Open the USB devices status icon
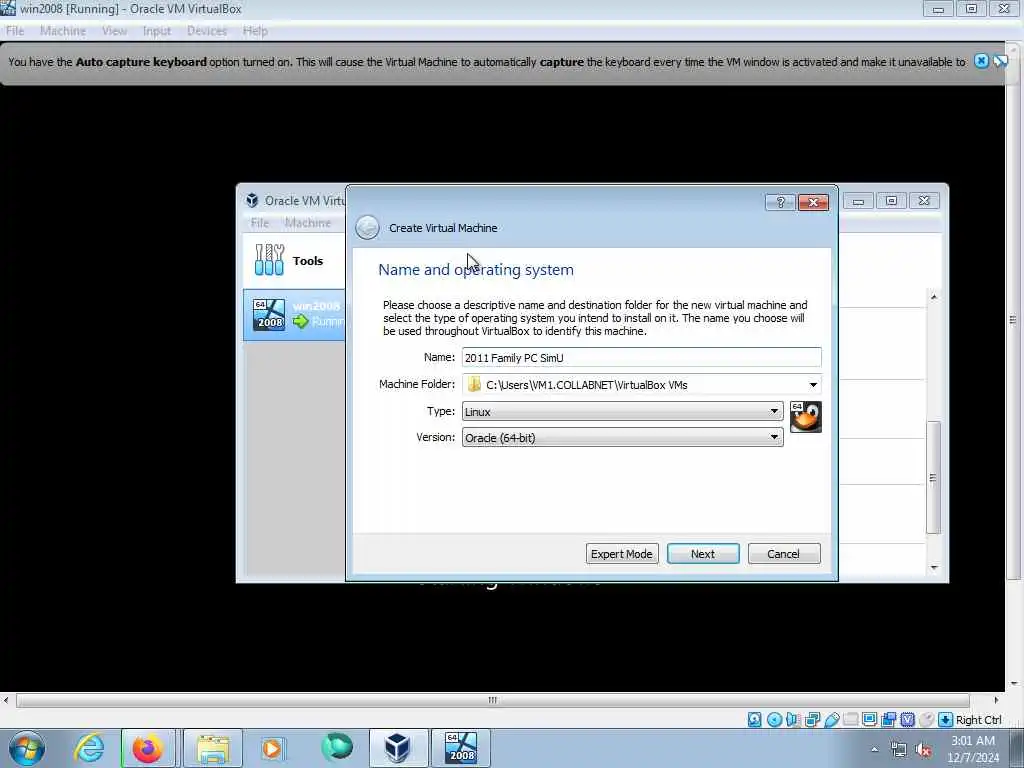This screenshot has height=768, width=1024. pos(831,720)
